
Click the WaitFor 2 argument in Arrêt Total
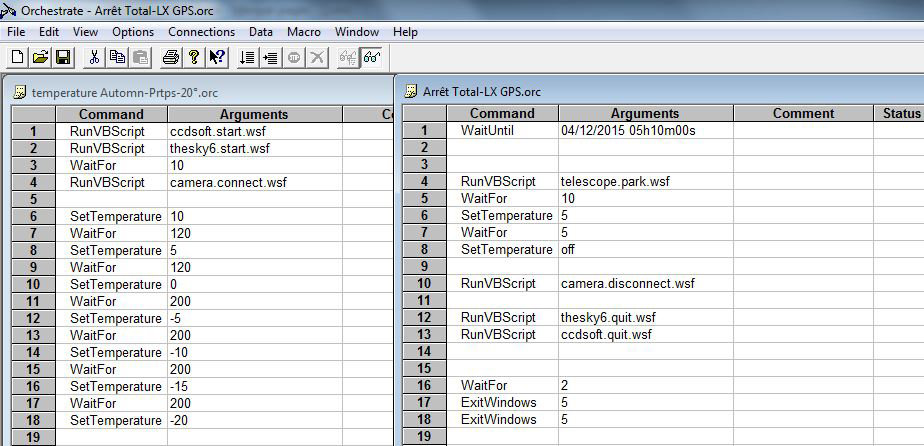645,385
